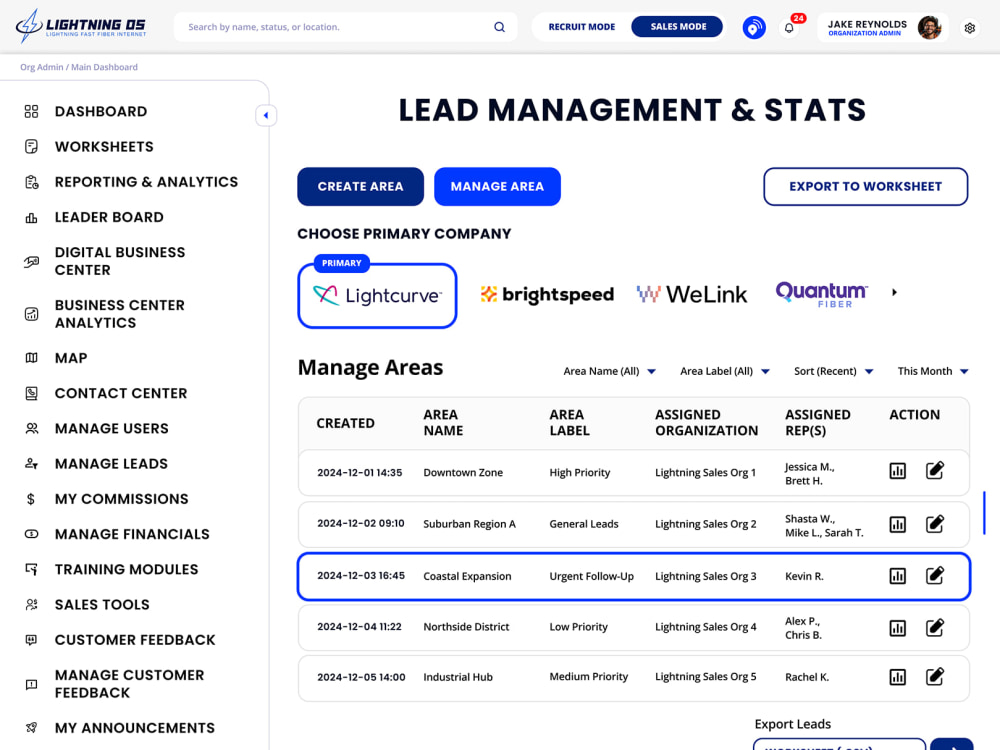Click the Worksheets sidebar icon
The height and width of the screenshot is (750, 1000).
(x=31, y=147)
